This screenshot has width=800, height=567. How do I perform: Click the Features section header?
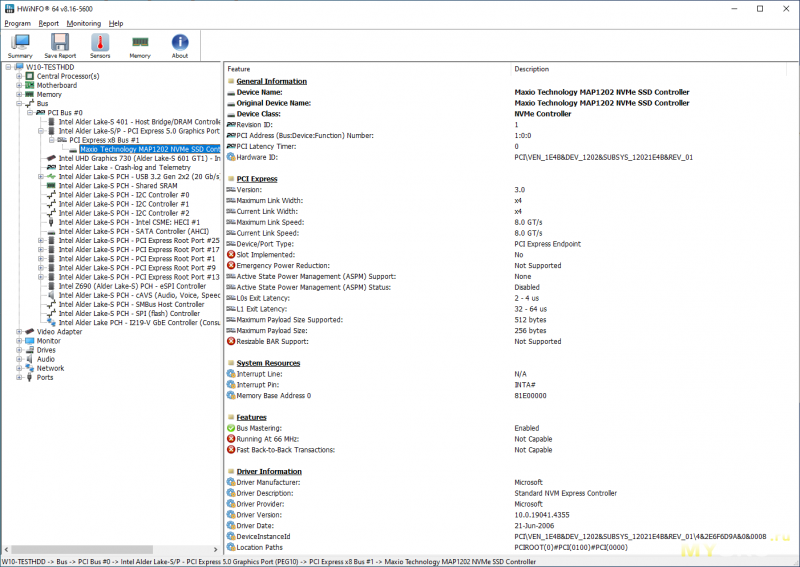(x=251, y=417)
